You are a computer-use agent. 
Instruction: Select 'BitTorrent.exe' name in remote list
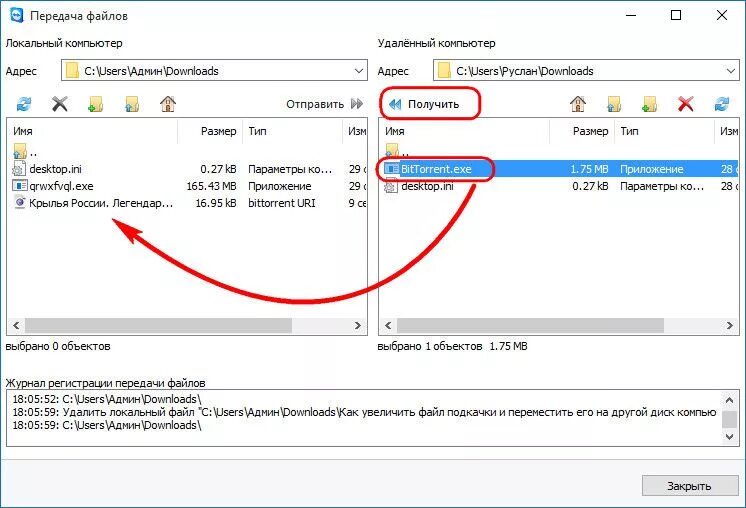436,169
